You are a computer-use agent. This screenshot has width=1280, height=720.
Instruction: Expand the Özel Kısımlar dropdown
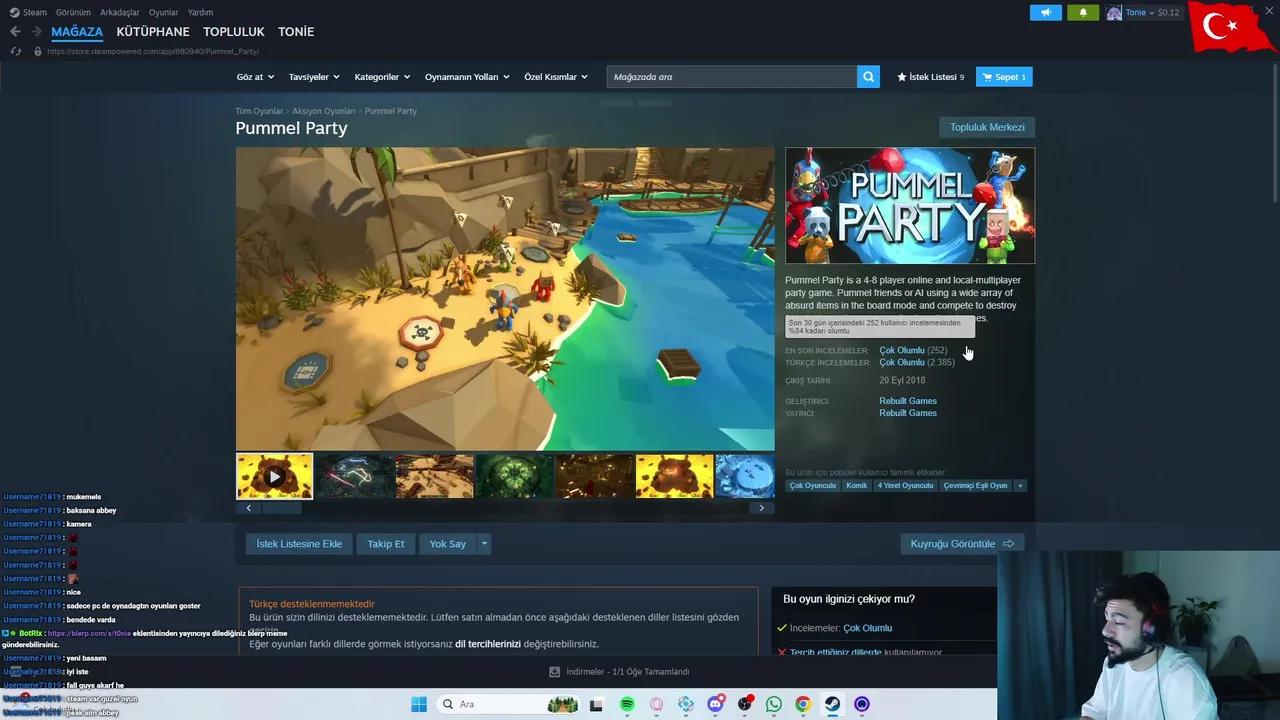point(557,77)
